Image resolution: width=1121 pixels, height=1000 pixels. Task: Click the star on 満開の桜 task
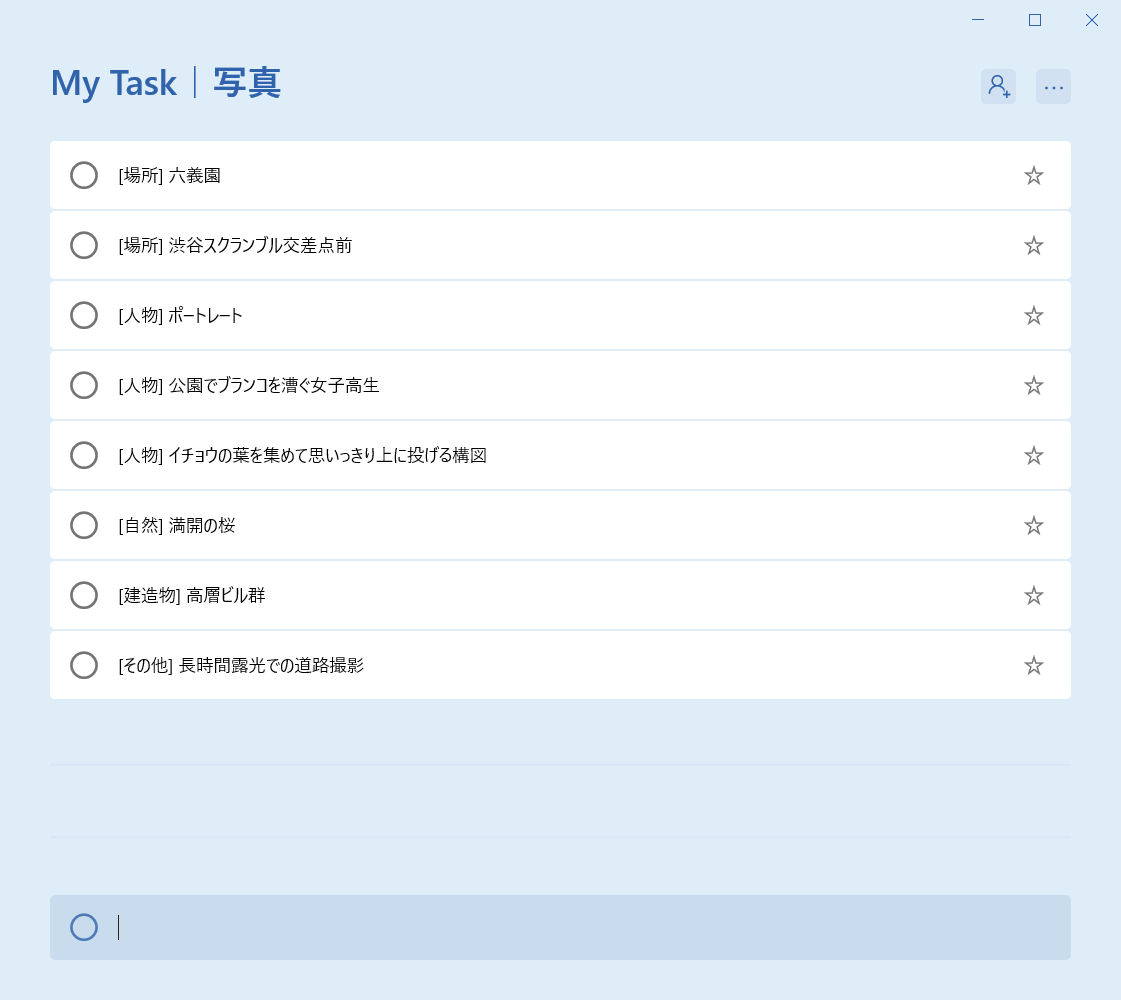(x=1033, y=526)
